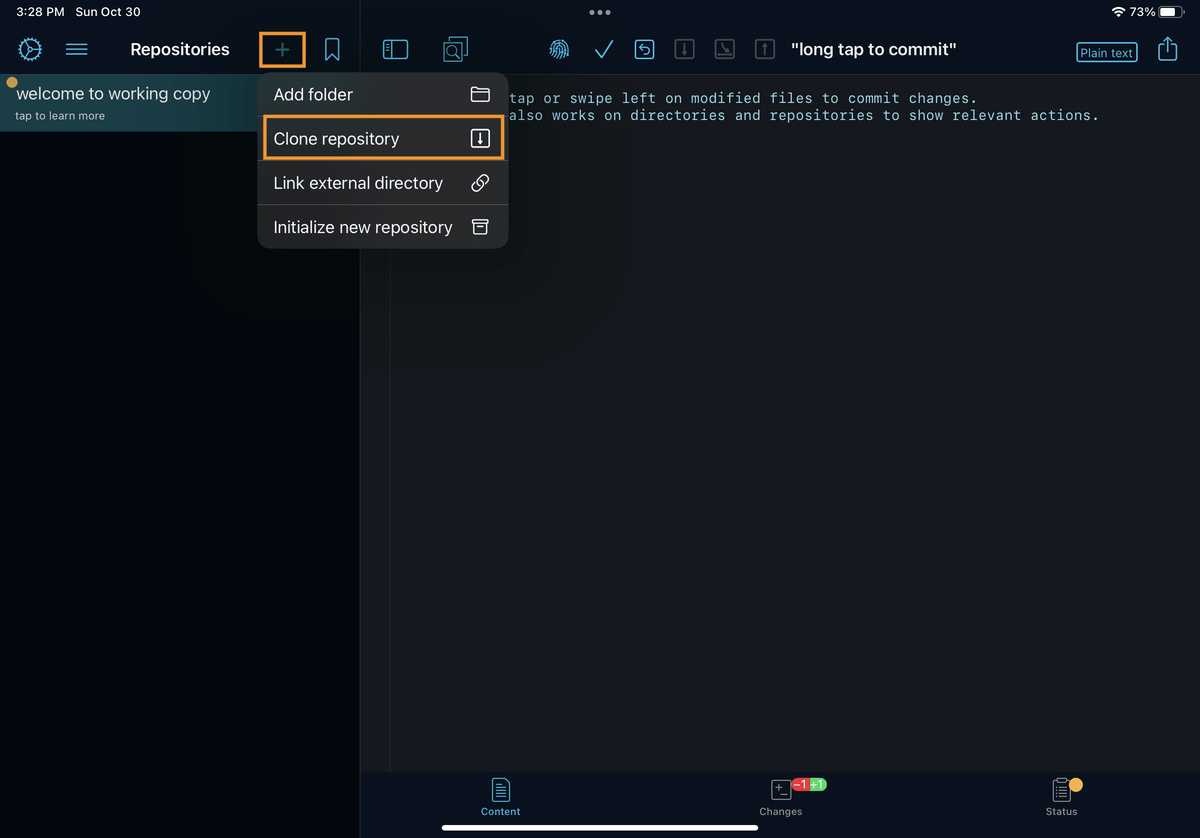Viewport: 1200px width, 838px height.
Task: Authenticate with the fingerprint icon
Action: pyautogui.click(x=558, y=48)
